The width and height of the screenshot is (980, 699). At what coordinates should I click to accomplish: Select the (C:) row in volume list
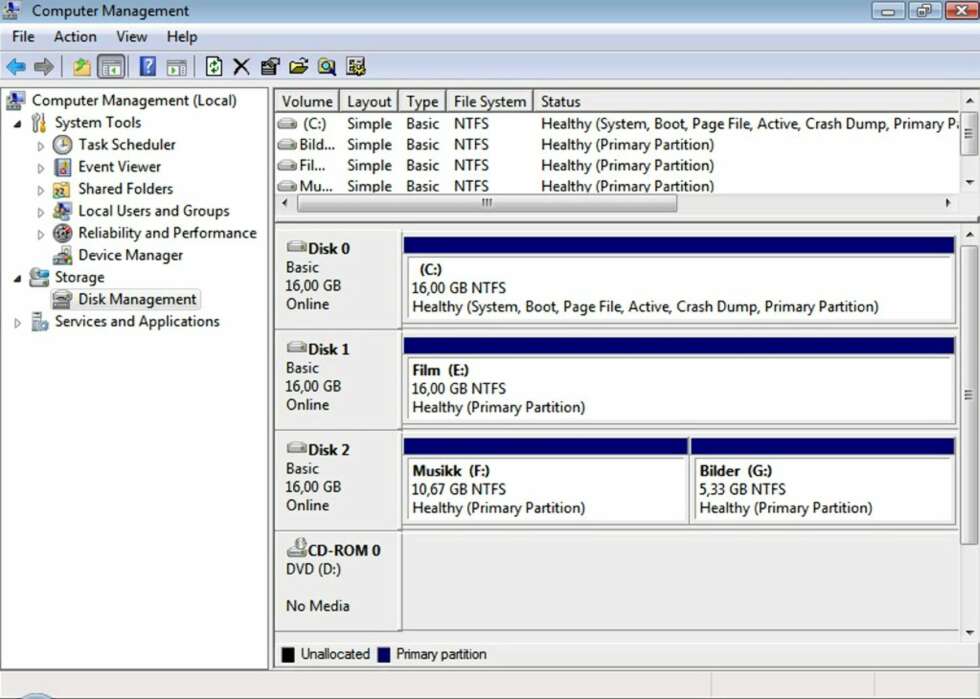coord(618,124)
